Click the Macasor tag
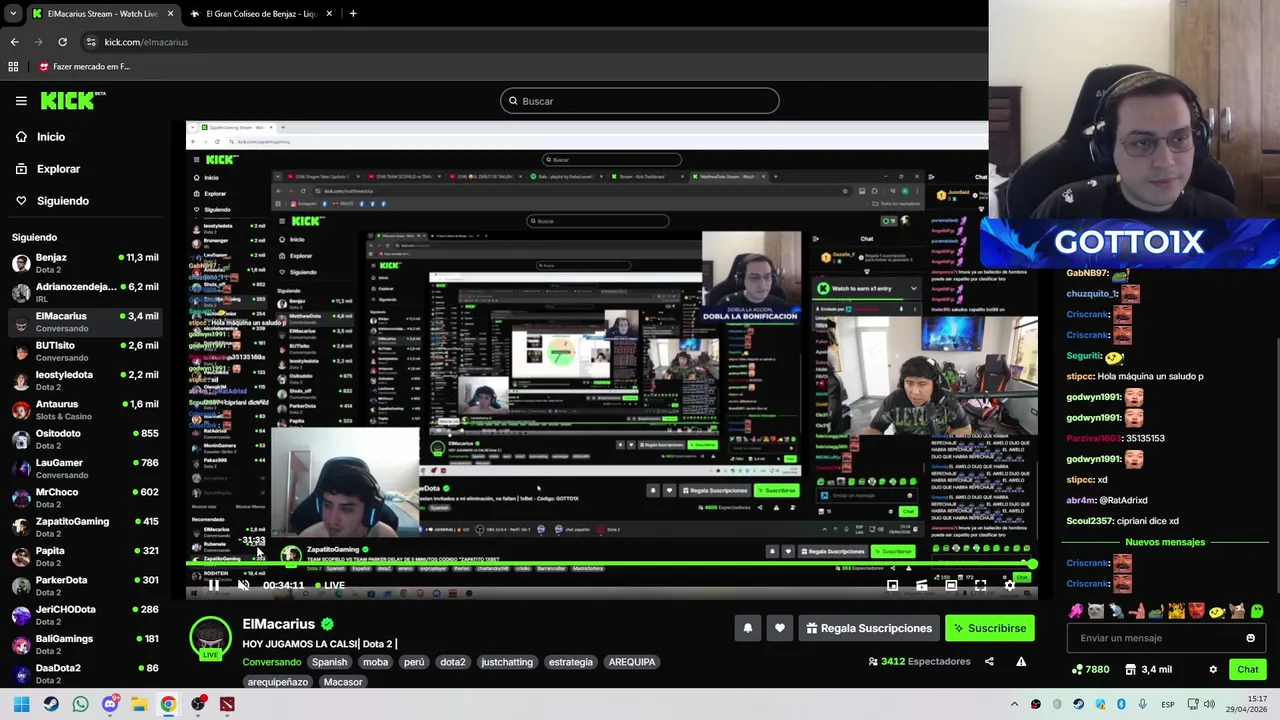 (343, 682)
